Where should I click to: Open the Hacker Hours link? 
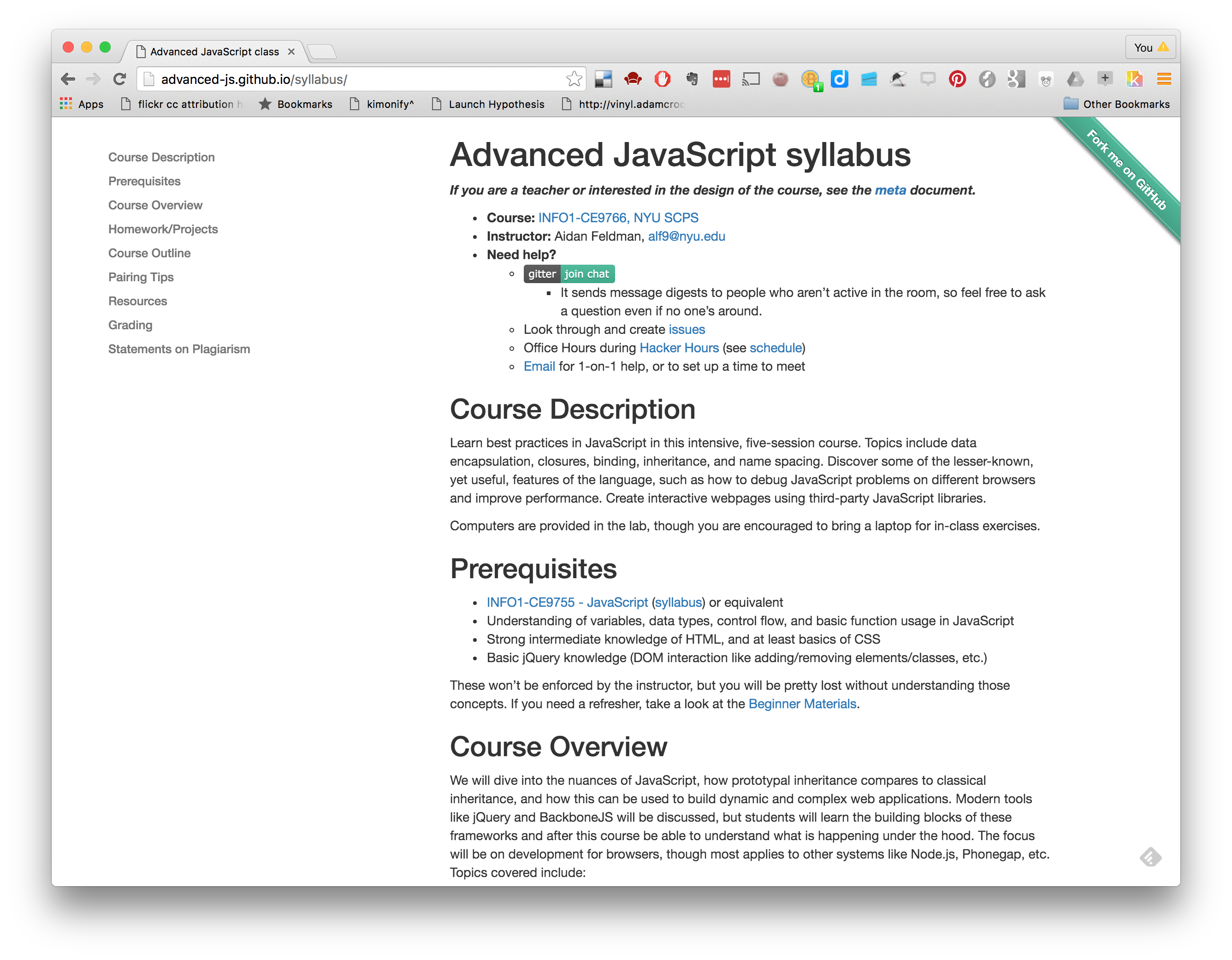click(679, 348)
